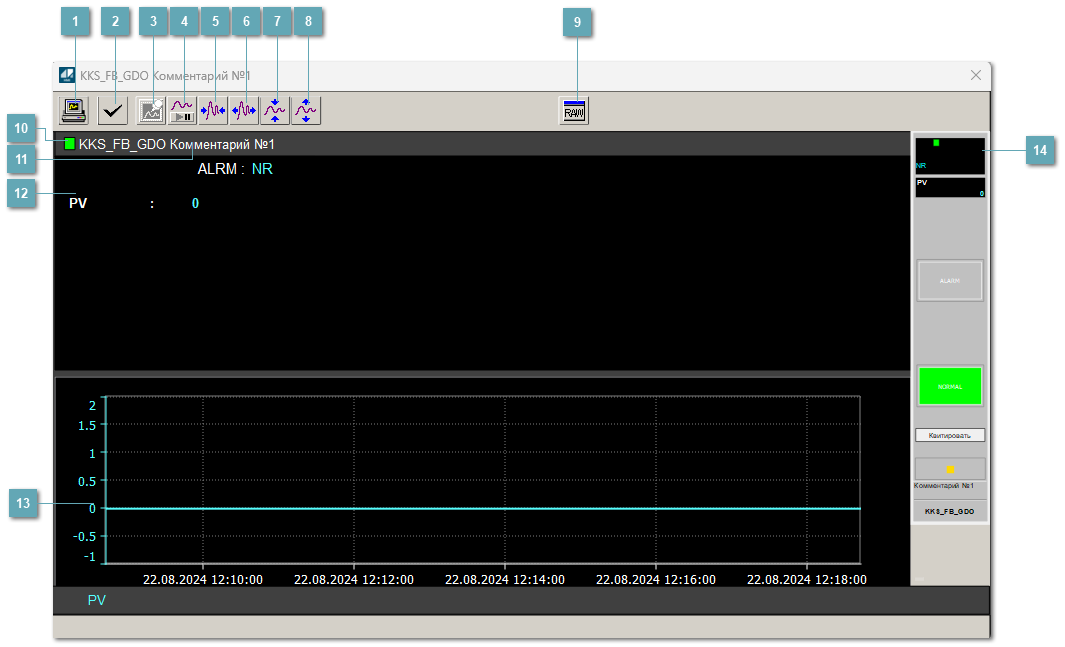The image size is (1065, 647).
Task: Click the workstation monitor icon in toolbar
Action: [x=74, y=110]
